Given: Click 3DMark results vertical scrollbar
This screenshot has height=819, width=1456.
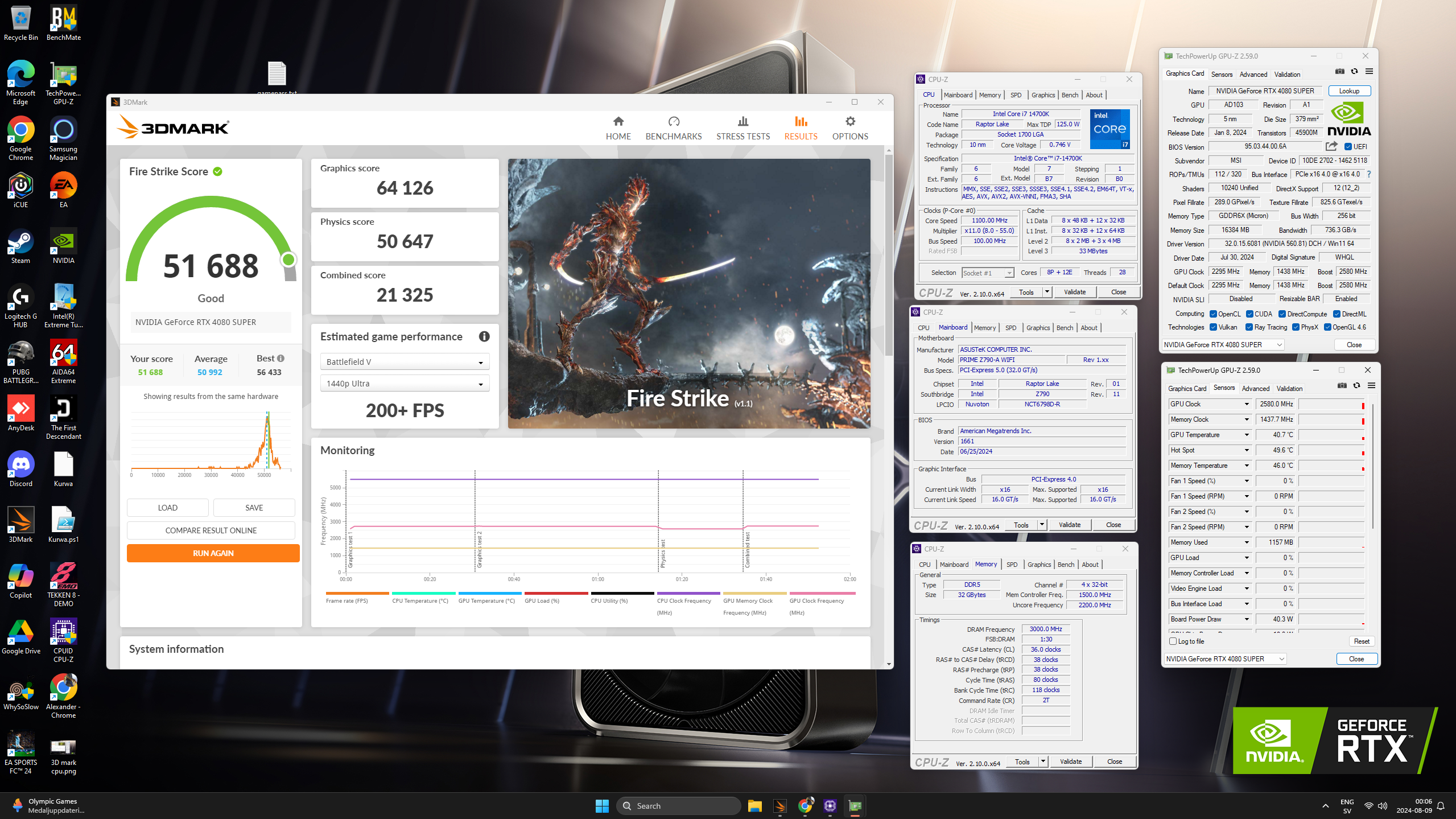Looking at the screenshot, I should 888,256.
